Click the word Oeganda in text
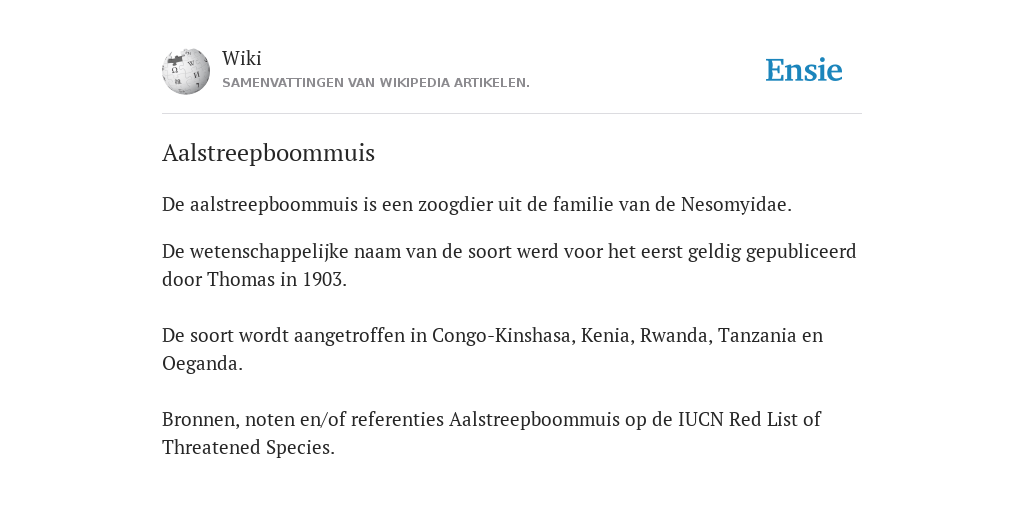The image size is (1024, 512). [x=202, y=364]
